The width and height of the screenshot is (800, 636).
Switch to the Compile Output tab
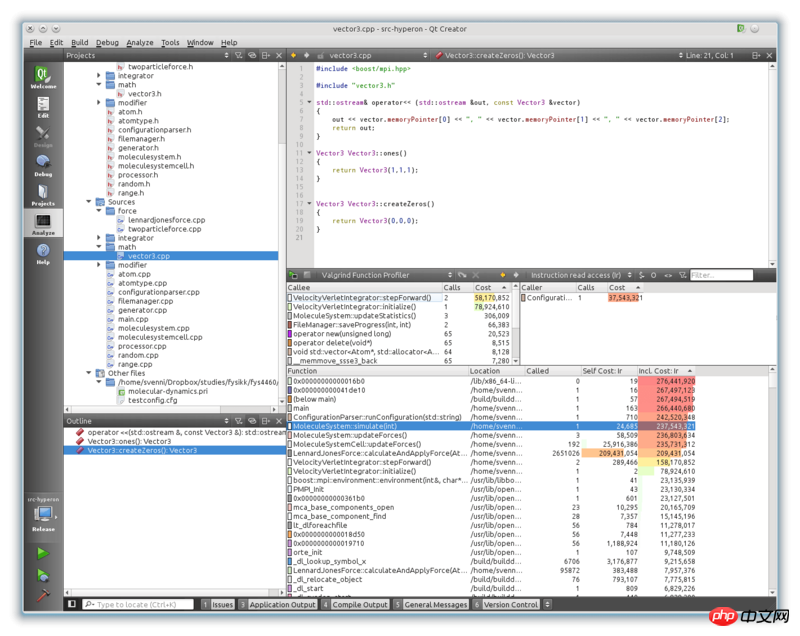(358, 605)
